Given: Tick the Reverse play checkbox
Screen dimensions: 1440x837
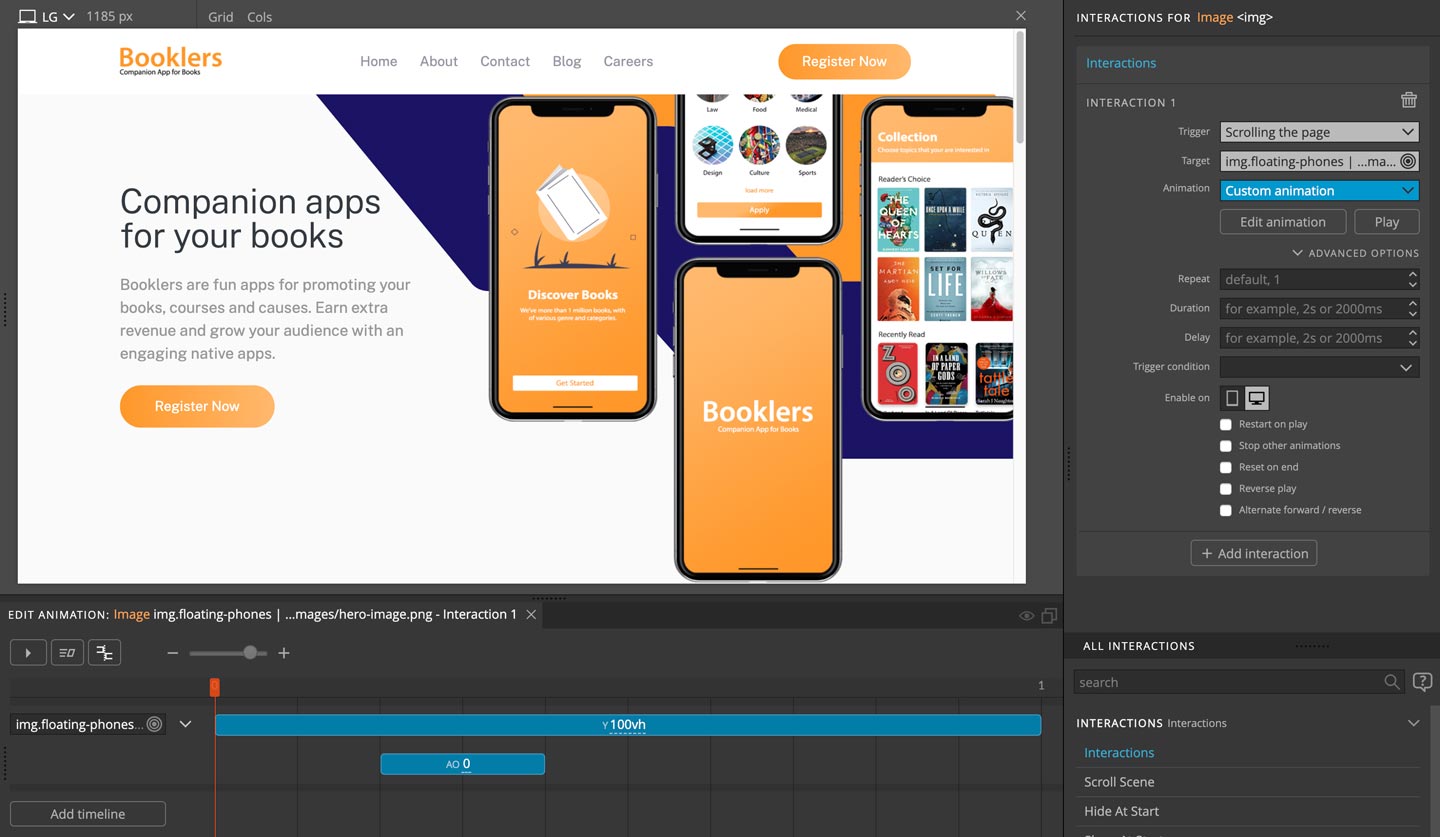Looking at the screenshot, I should (1226, 489).
